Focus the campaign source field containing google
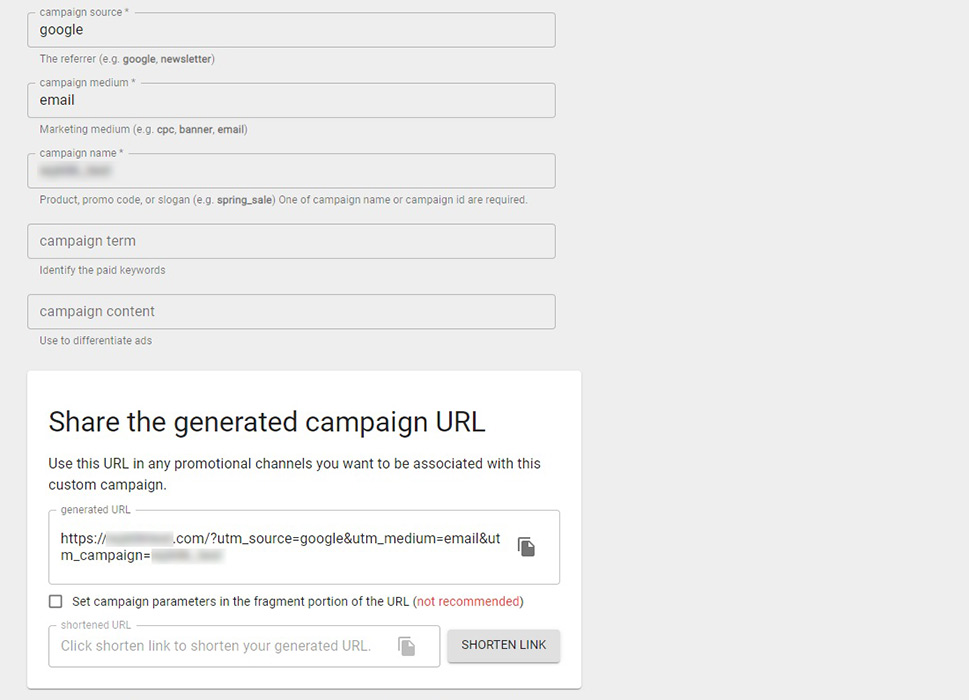The height and width of the screenshot is (700, 969). click(x=291, y=30)
